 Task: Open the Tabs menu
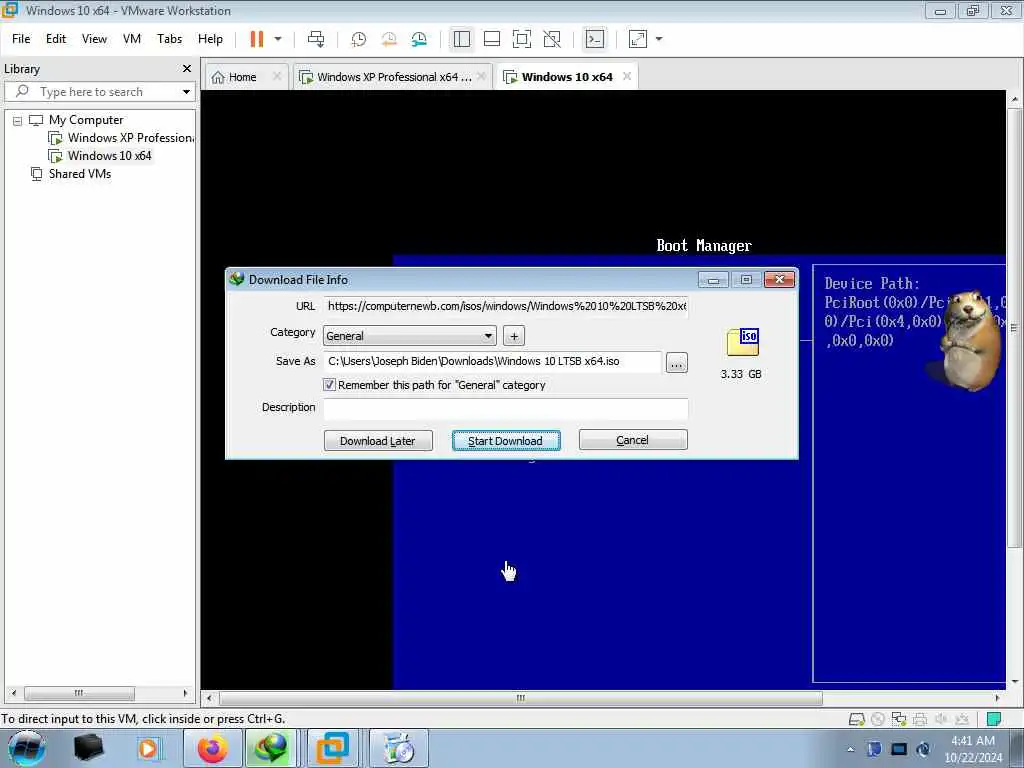(169, 39)
